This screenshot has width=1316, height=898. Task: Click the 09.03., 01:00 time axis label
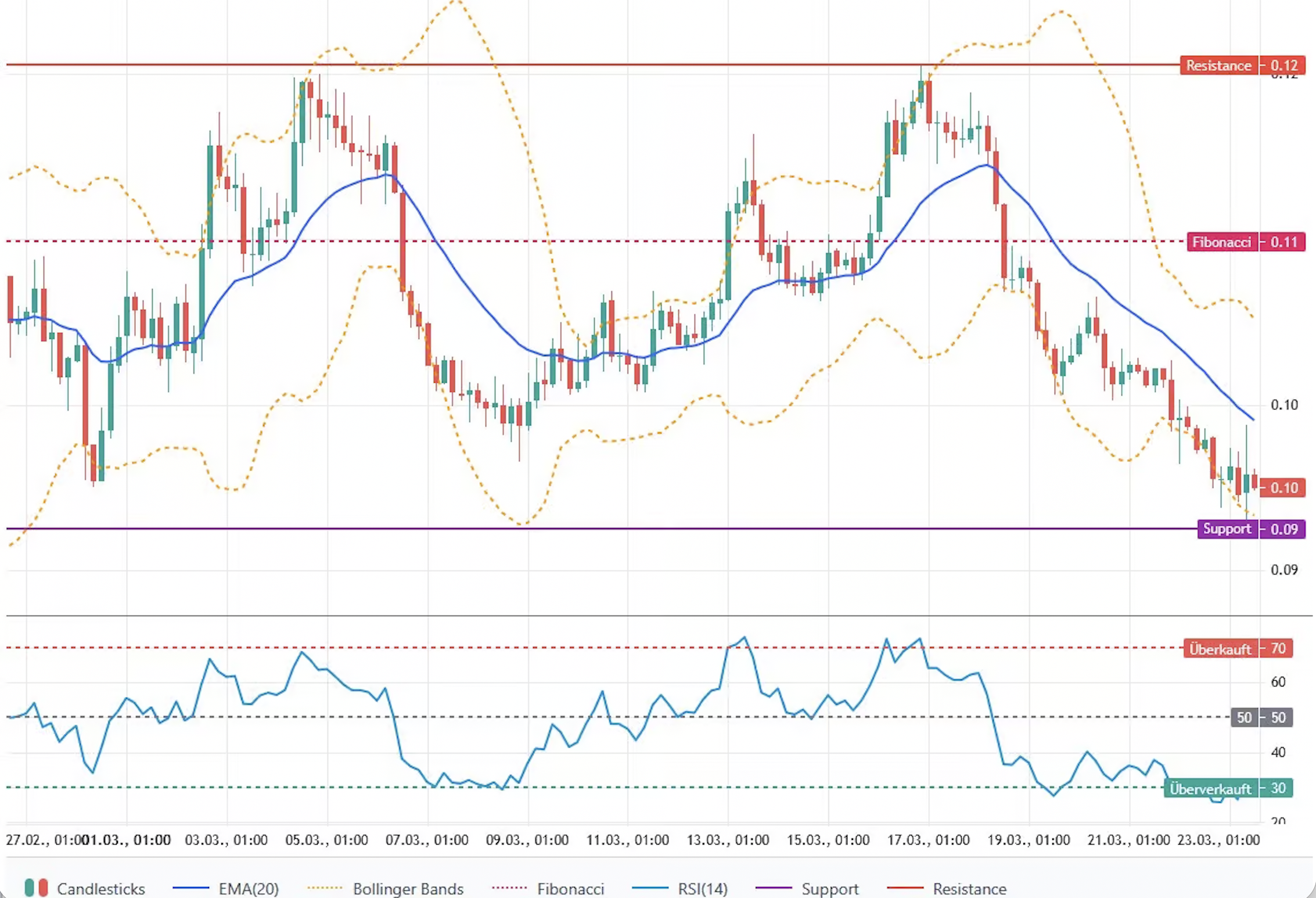pyautogui.click(x=527, y=840)
